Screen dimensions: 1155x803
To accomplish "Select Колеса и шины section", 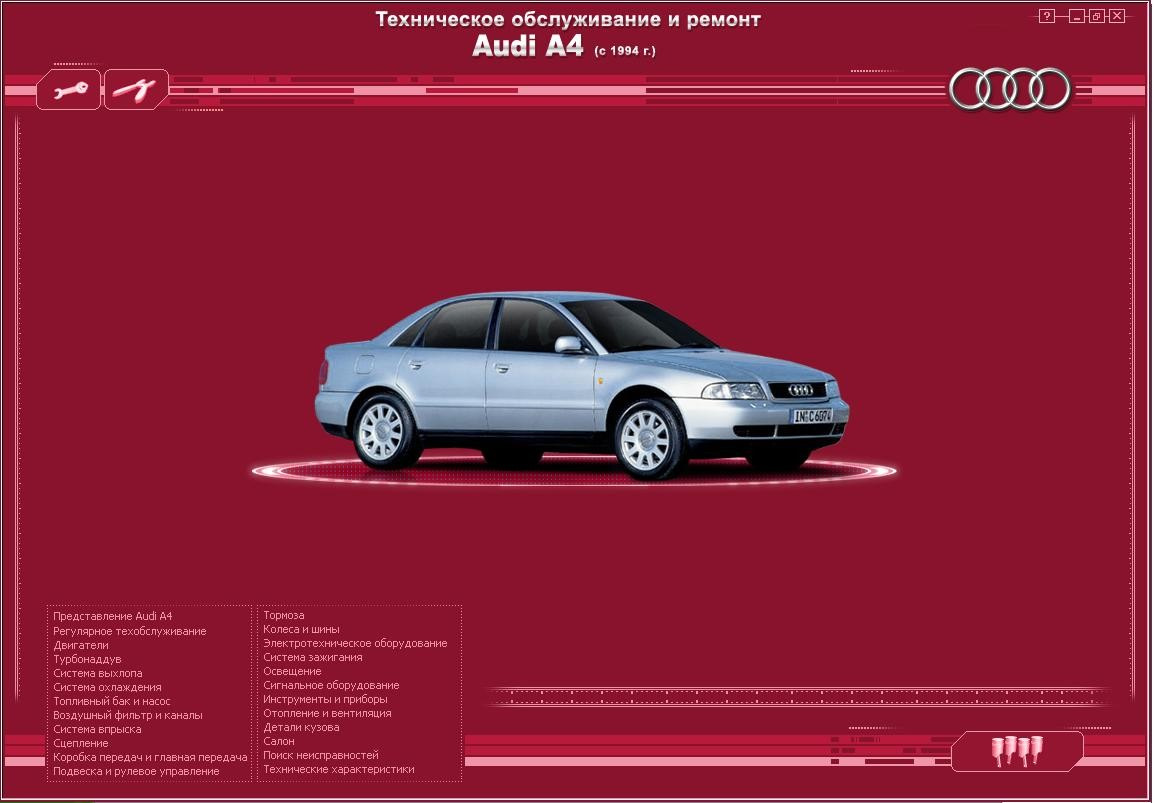I will [301, 629].
